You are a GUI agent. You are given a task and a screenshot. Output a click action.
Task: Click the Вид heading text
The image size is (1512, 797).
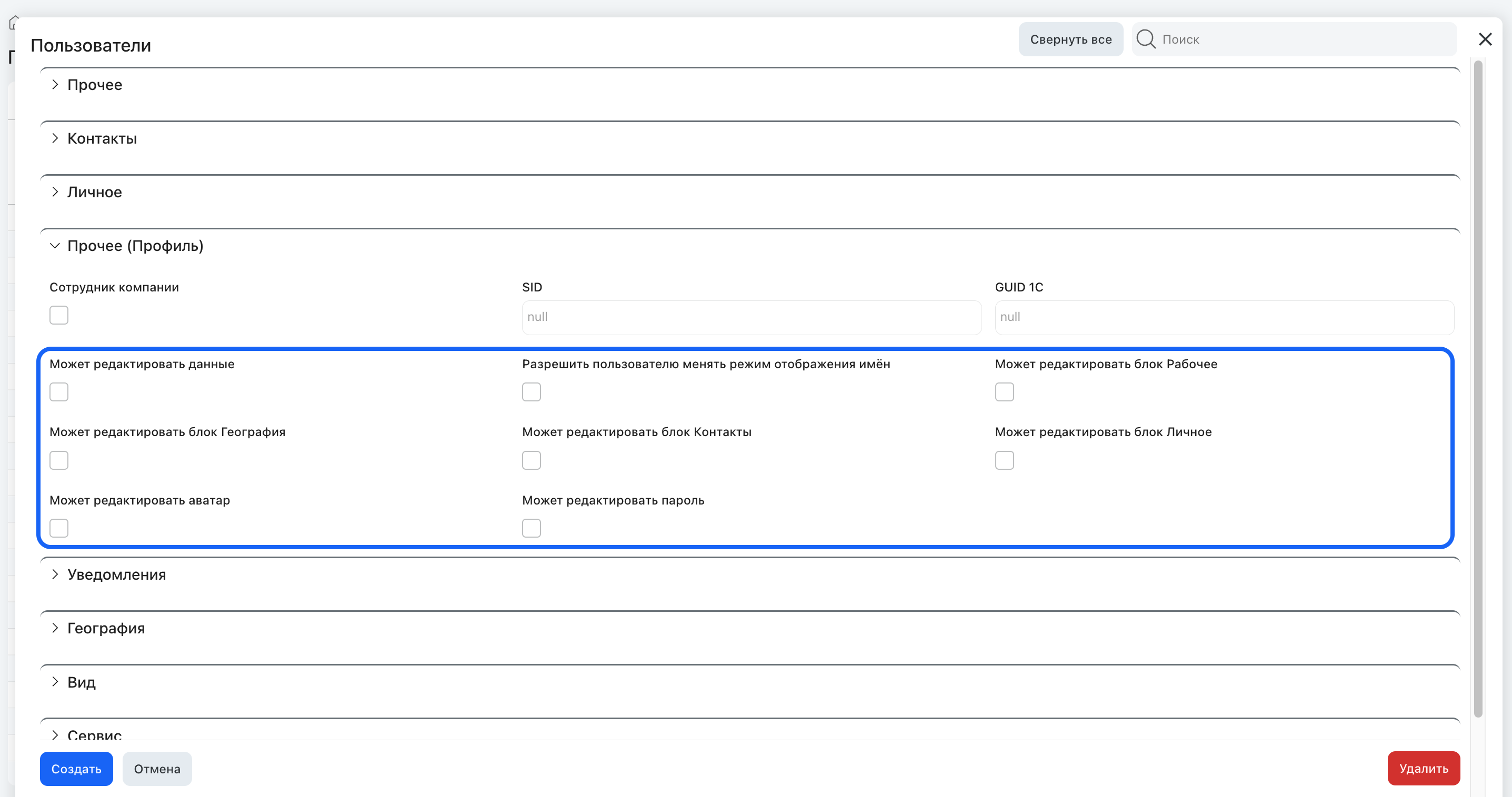coord(82,681)
